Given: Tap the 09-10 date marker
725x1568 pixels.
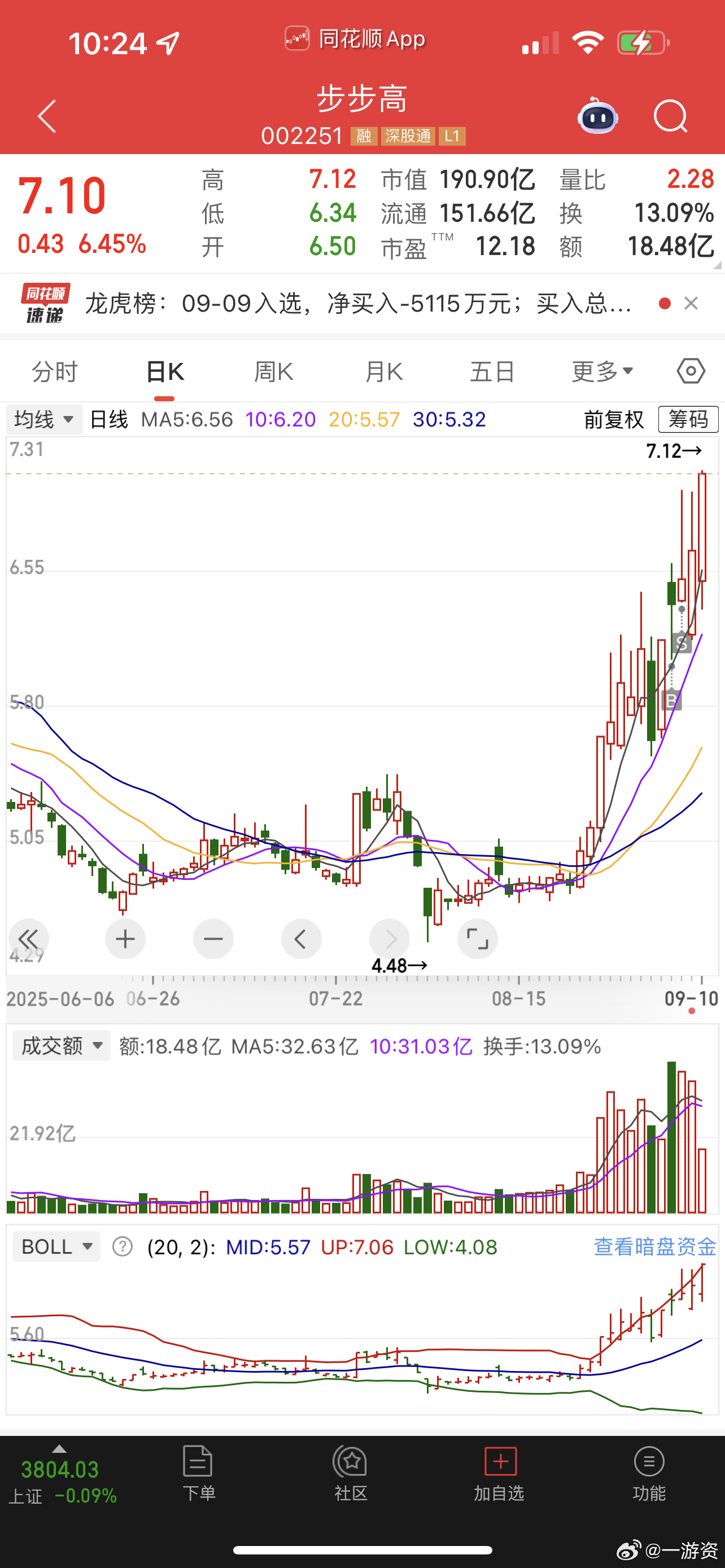Looking at the screenshot, I should tap(691, 999).
